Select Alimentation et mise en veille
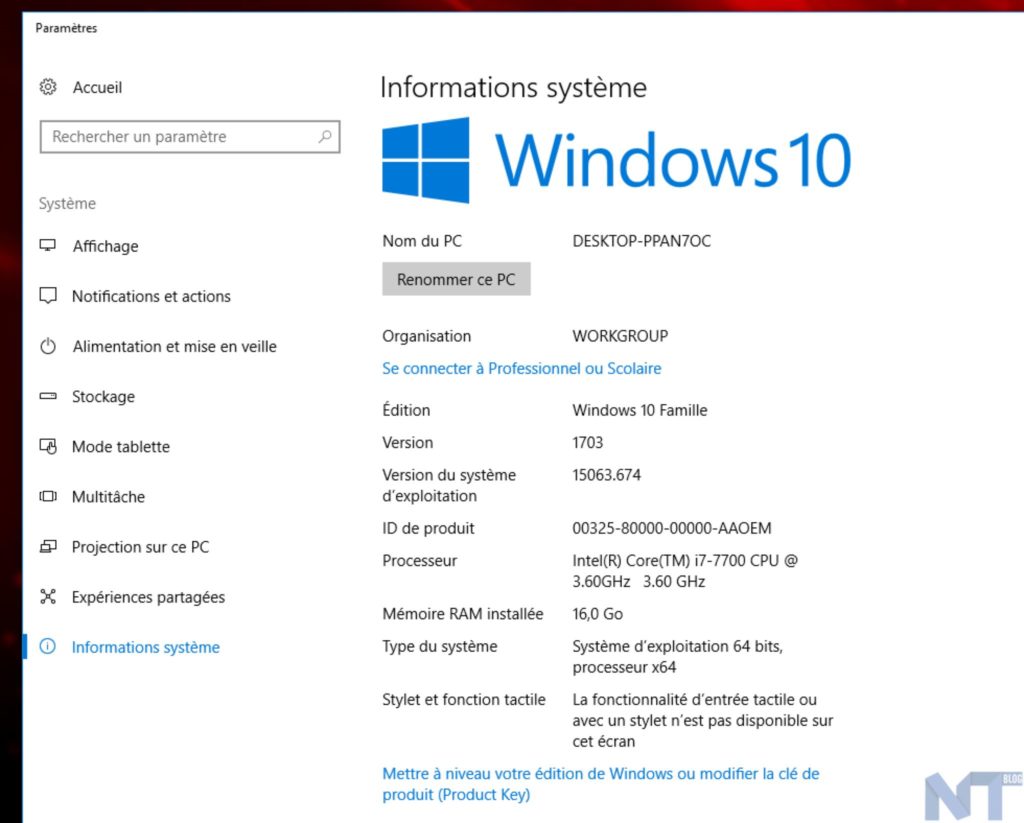This screenshot has width=1024, height=823. pos(175,346)
